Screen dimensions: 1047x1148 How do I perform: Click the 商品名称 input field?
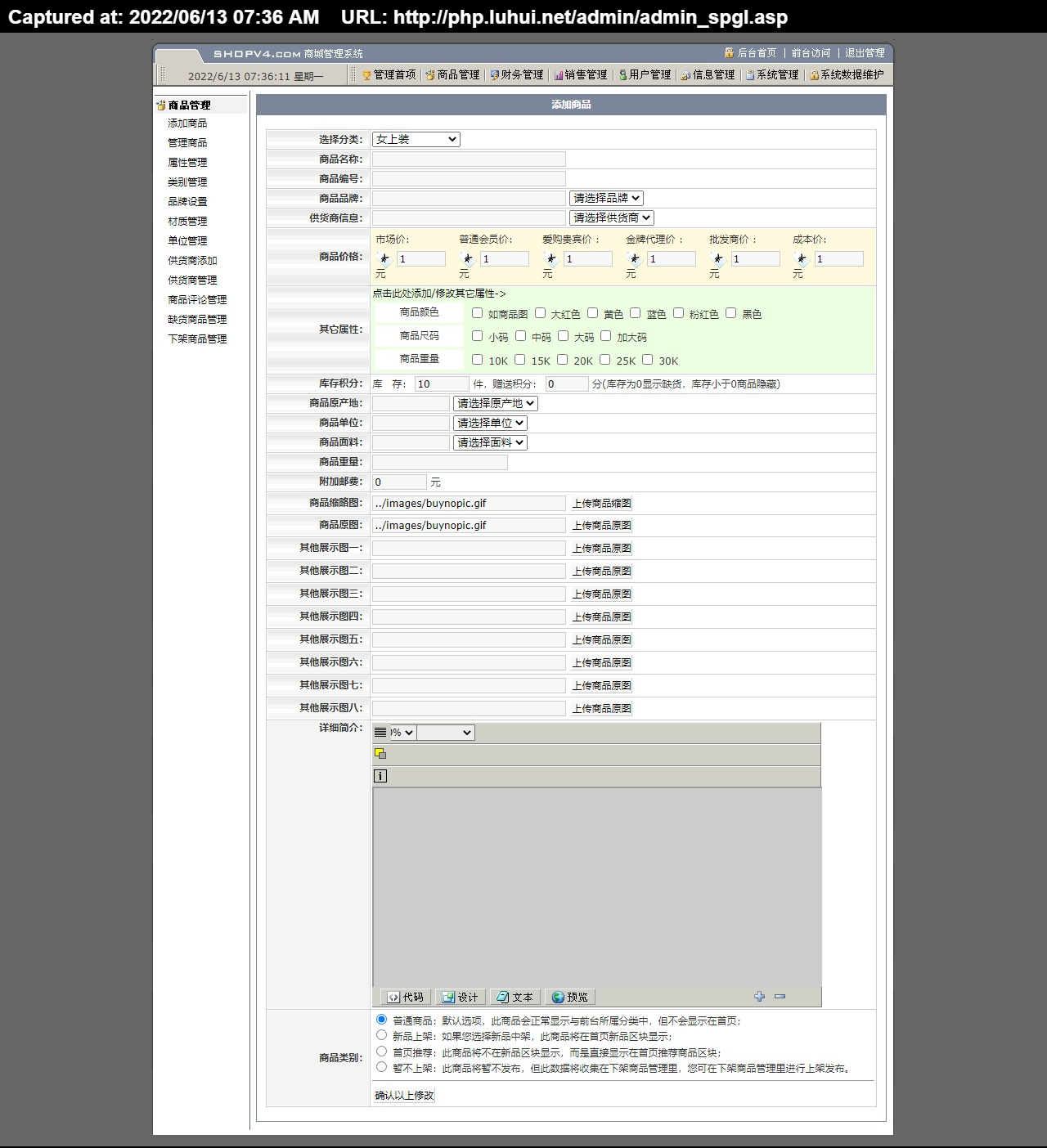469,159
